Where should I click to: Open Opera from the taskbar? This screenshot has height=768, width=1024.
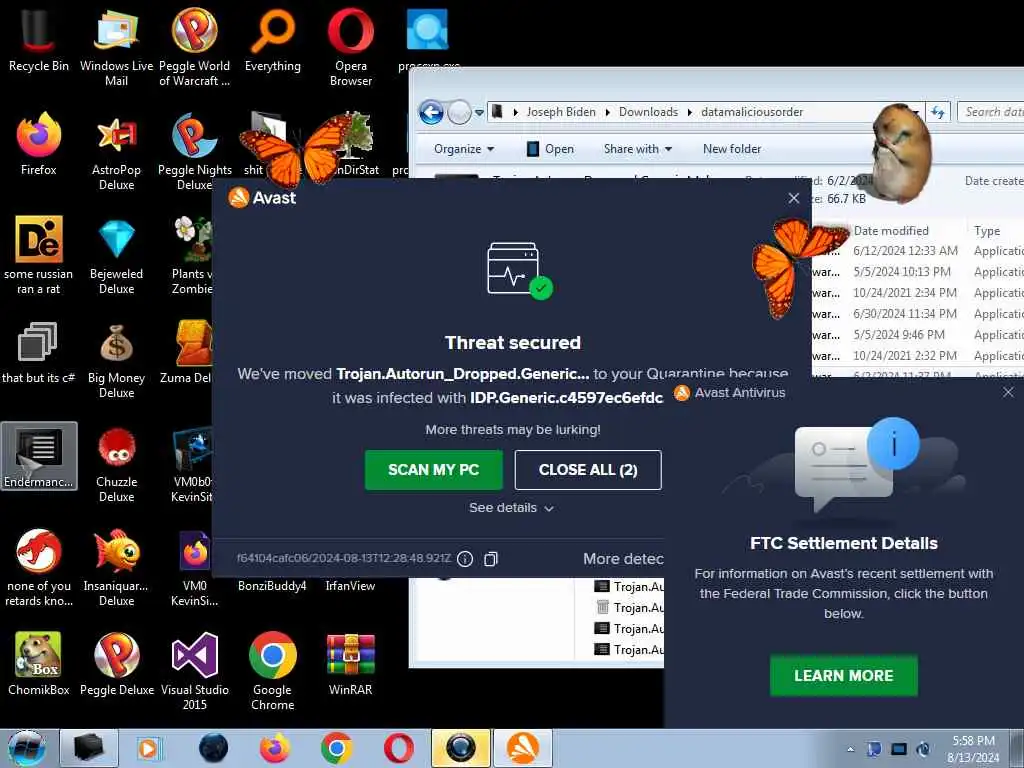pos(398,748)
